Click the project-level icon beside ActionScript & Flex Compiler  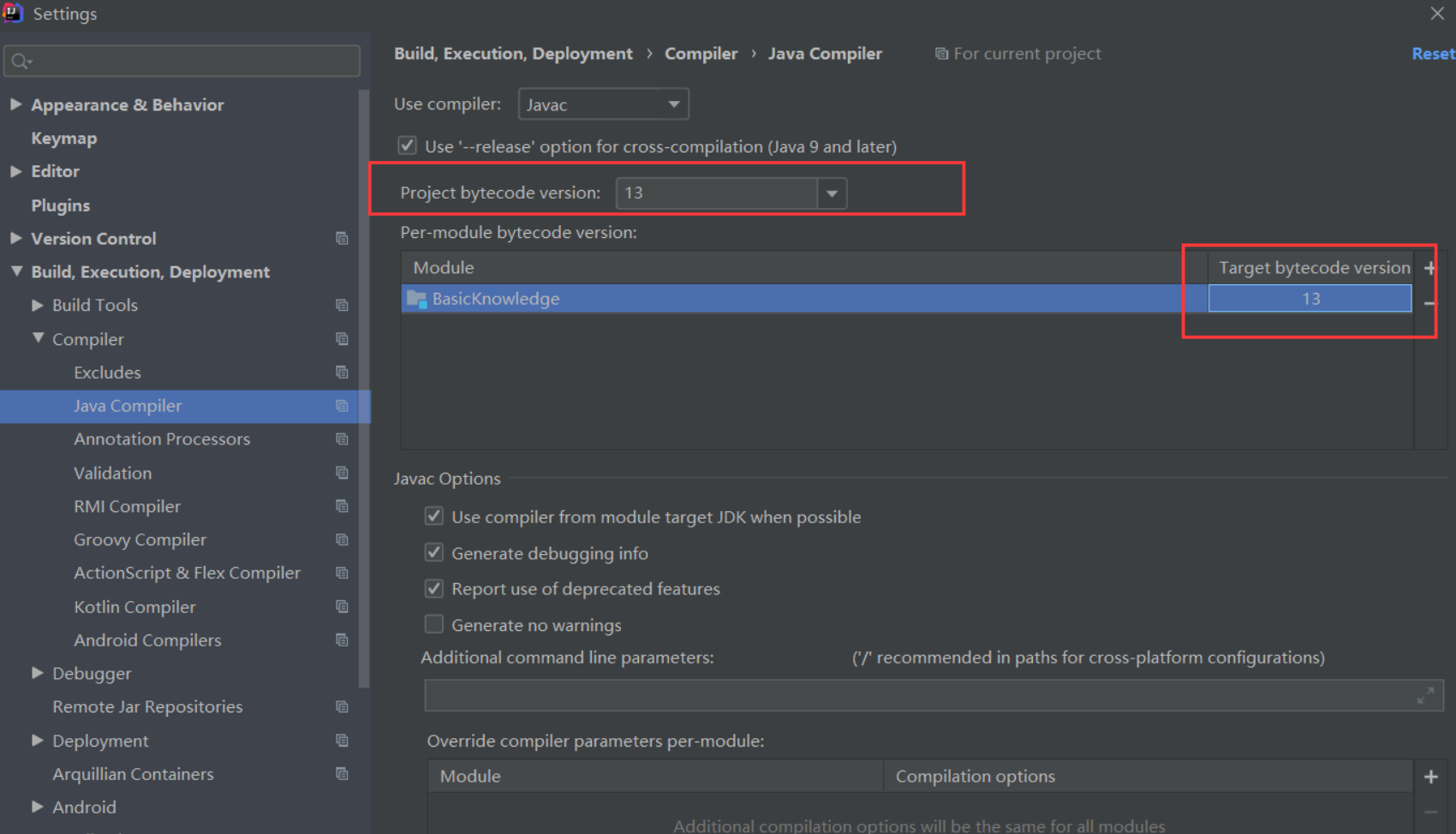coord(342,573)
